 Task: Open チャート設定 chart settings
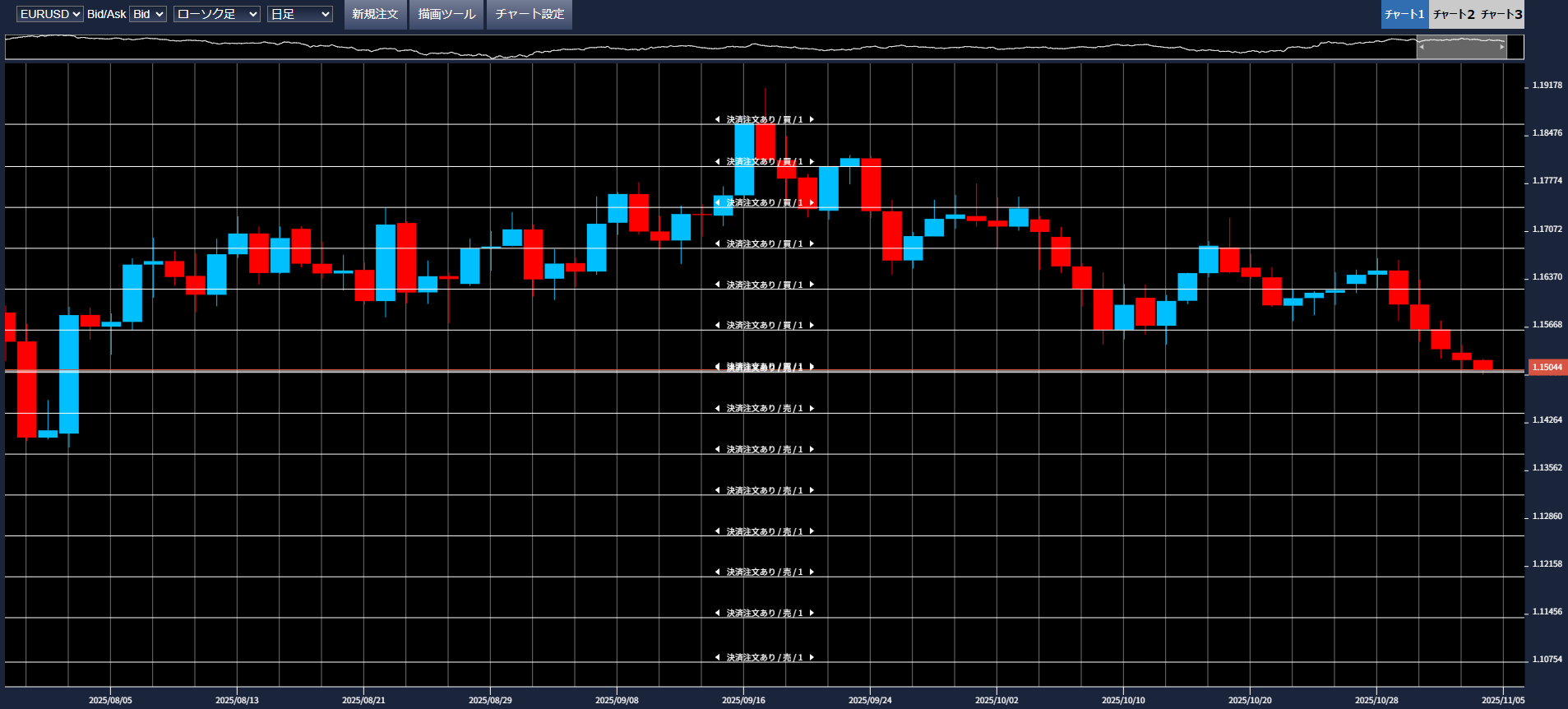pos(530,14)
